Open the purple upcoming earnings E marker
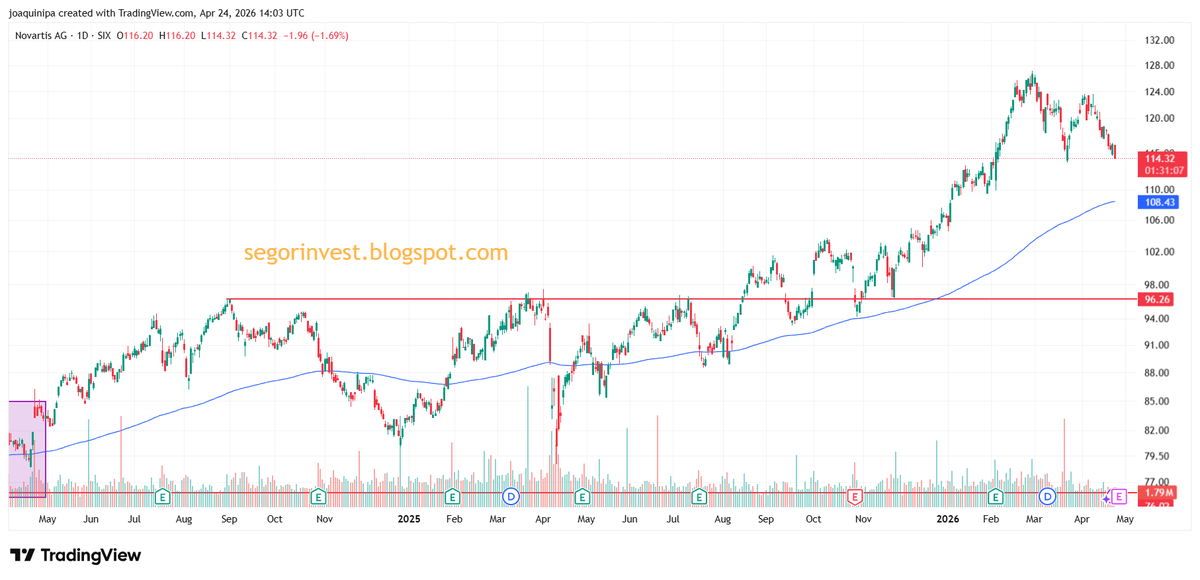This screenshot has width=1200, height=580. pyautogui.click(x=1119, y=496)
